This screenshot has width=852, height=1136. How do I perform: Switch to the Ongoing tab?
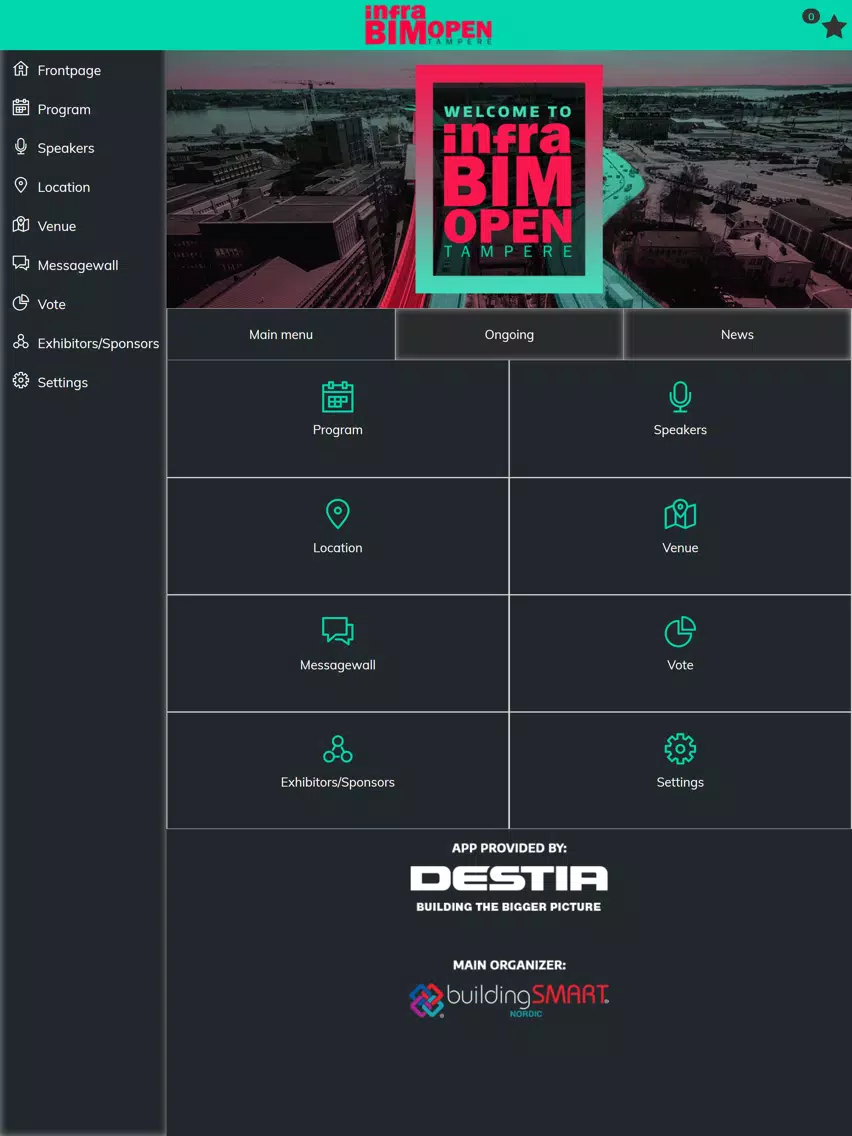[x=509, y=334]
